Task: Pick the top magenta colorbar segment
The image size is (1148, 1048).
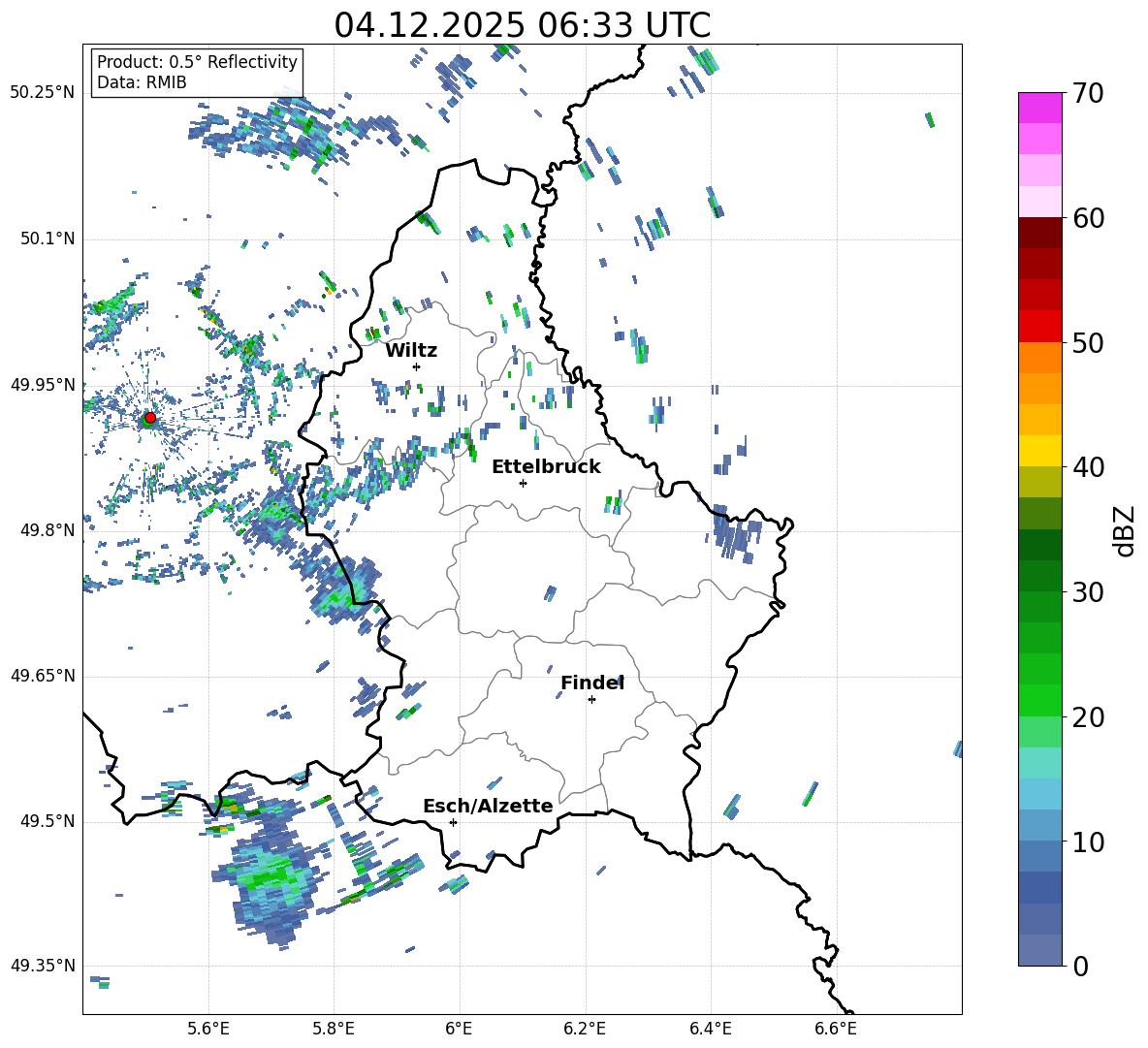Action: (x=1039, y=108)
